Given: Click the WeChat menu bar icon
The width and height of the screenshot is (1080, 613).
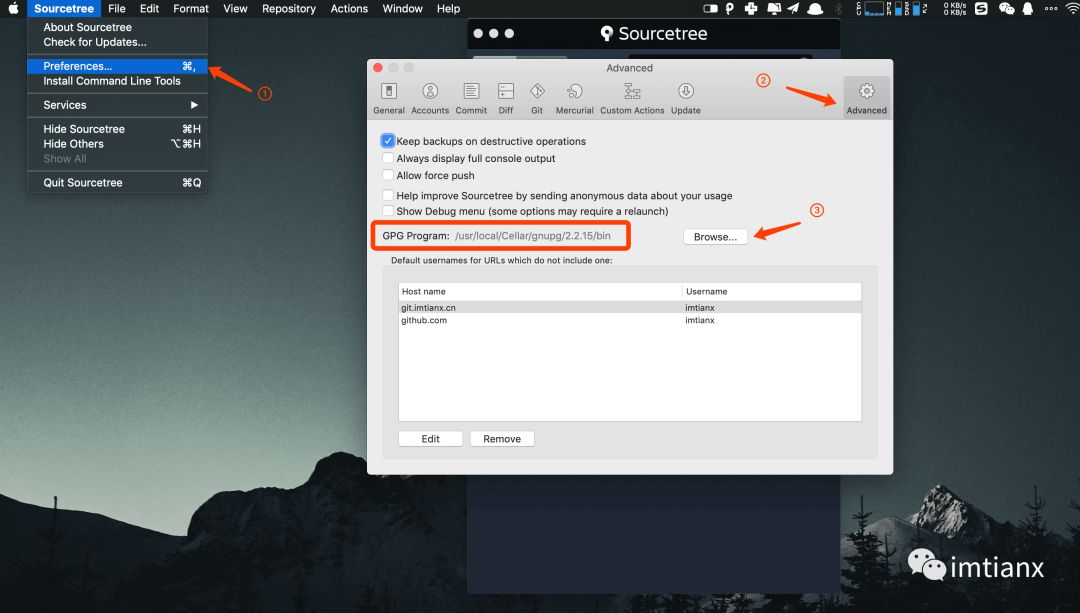Looking at the screenshot, I should (x=1006, y=8).
